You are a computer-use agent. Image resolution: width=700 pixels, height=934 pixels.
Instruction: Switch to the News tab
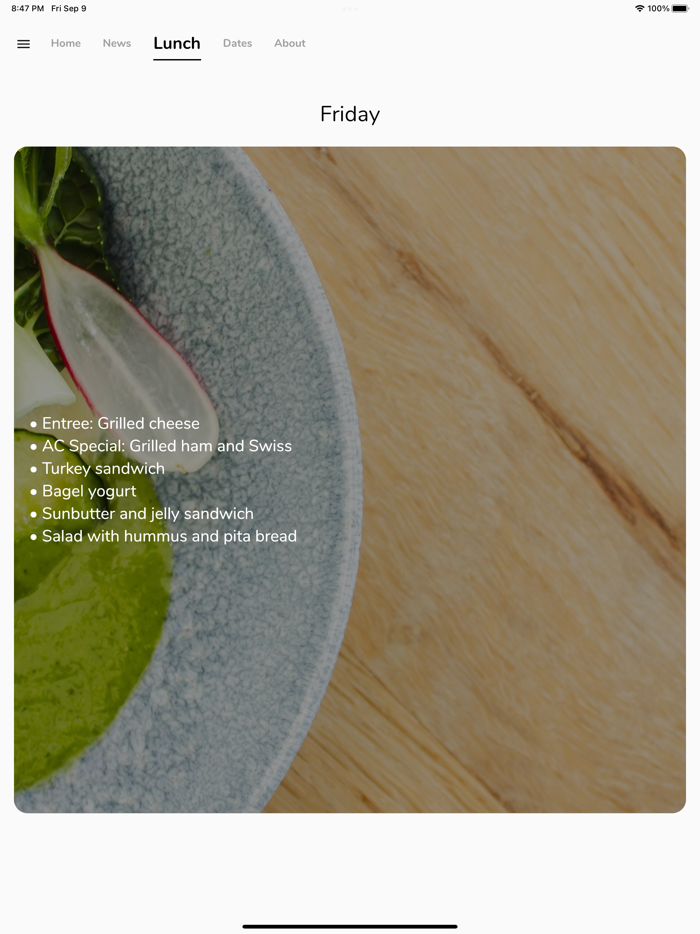[x=117, y=43]
